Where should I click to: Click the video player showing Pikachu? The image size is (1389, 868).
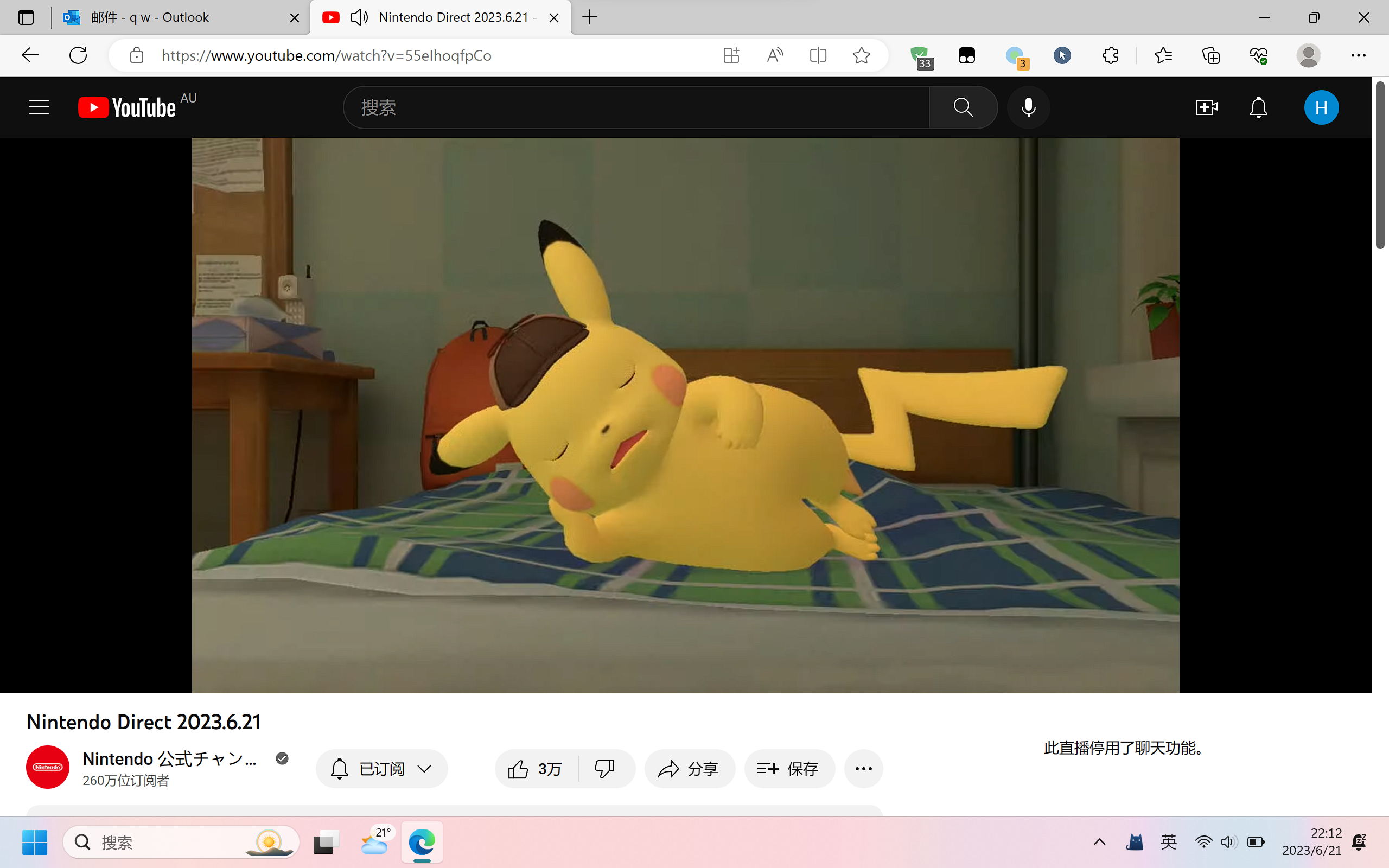pos(685,415)
